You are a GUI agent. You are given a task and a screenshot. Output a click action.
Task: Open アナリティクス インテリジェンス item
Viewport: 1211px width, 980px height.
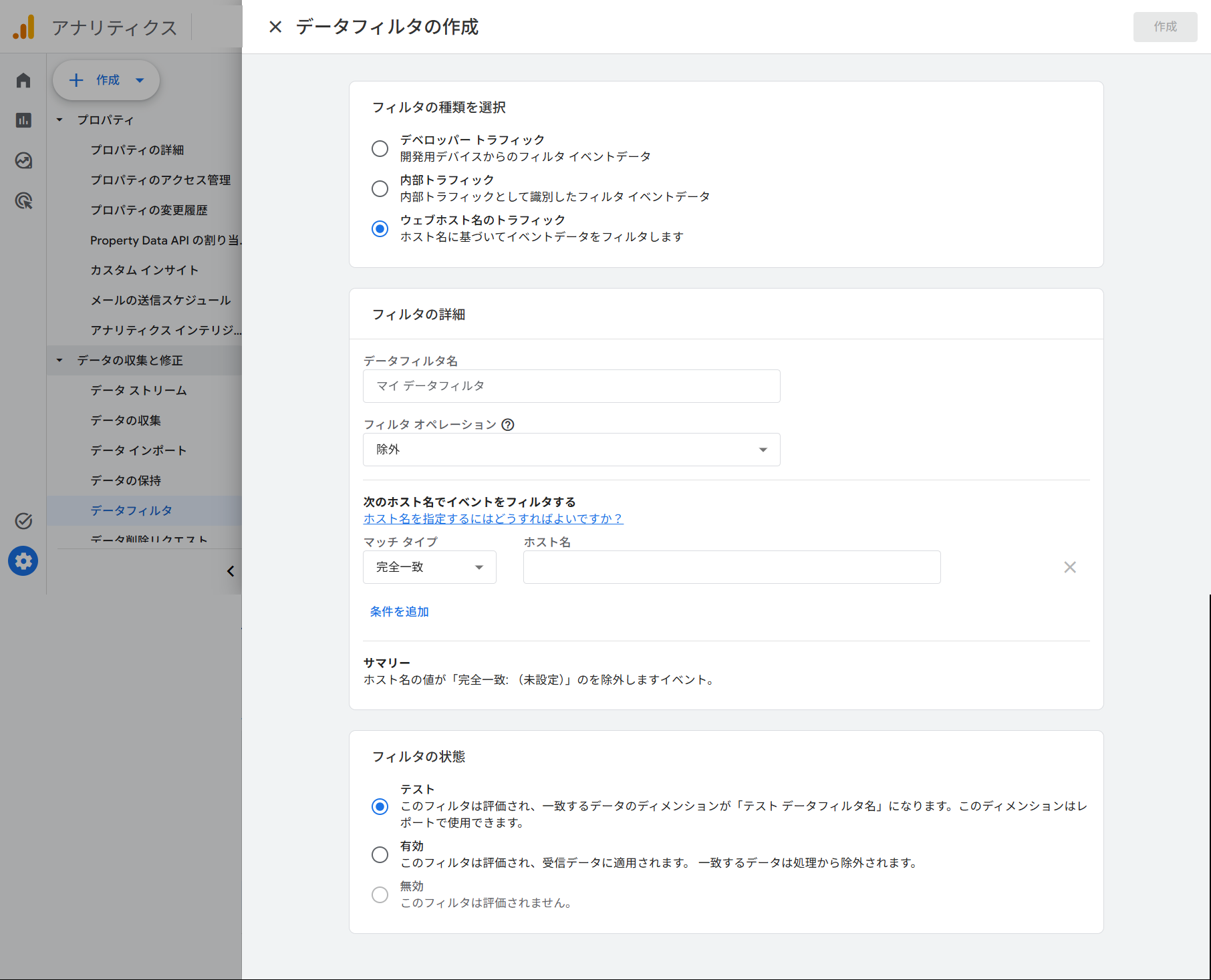166,331
